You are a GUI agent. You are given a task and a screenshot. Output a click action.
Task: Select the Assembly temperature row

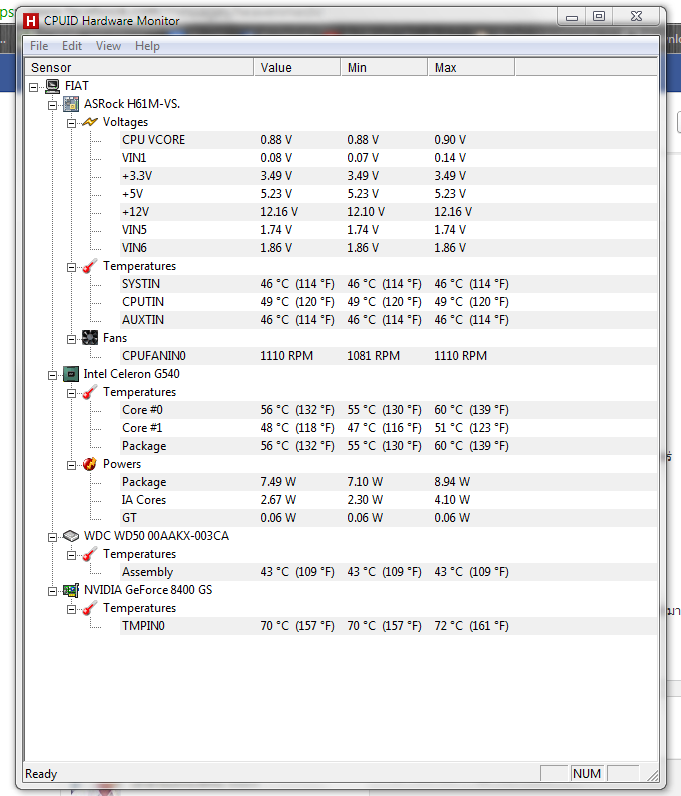(x=388, y=572)
